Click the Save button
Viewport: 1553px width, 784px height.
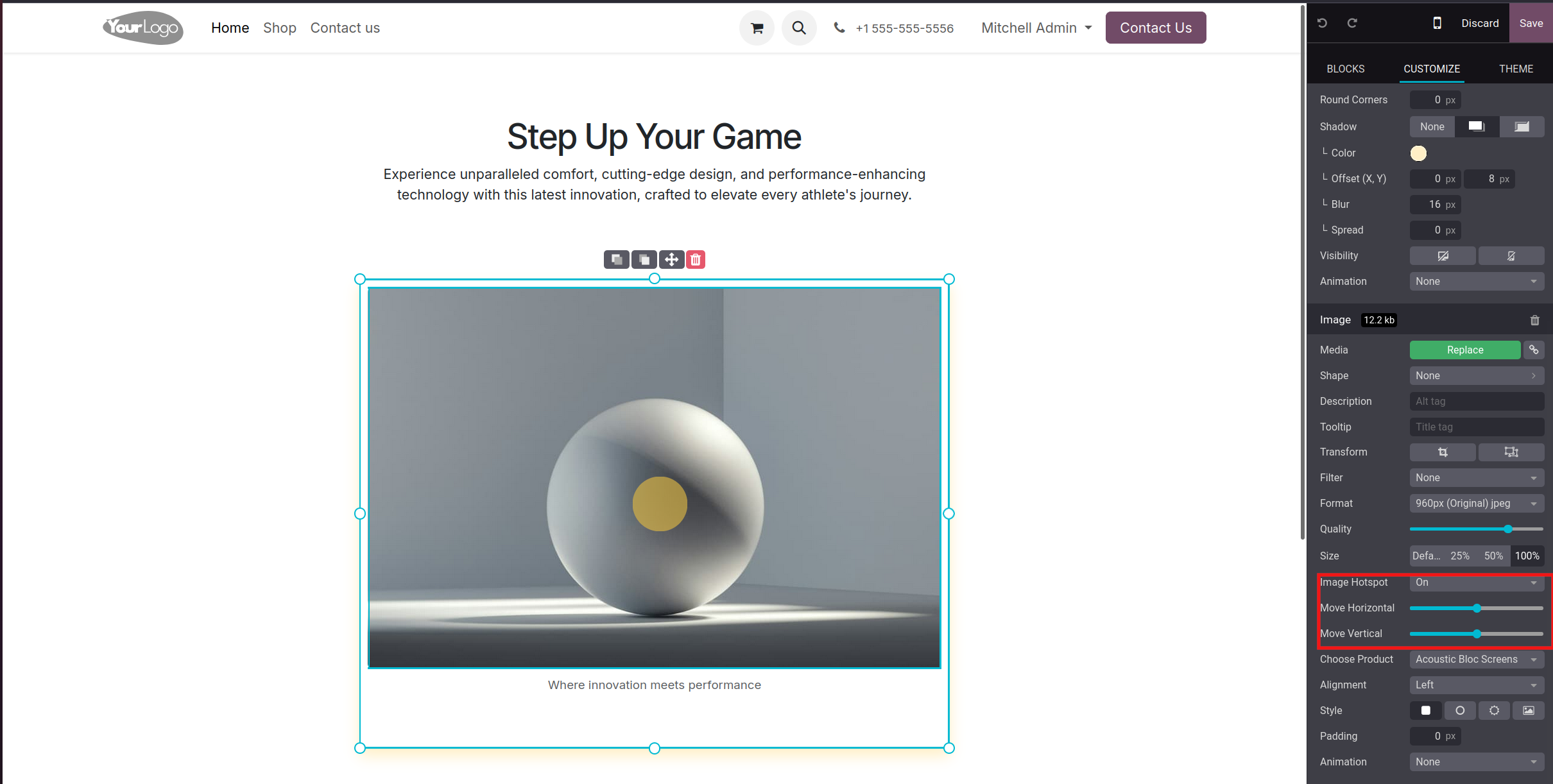[x=1531, y=23]
